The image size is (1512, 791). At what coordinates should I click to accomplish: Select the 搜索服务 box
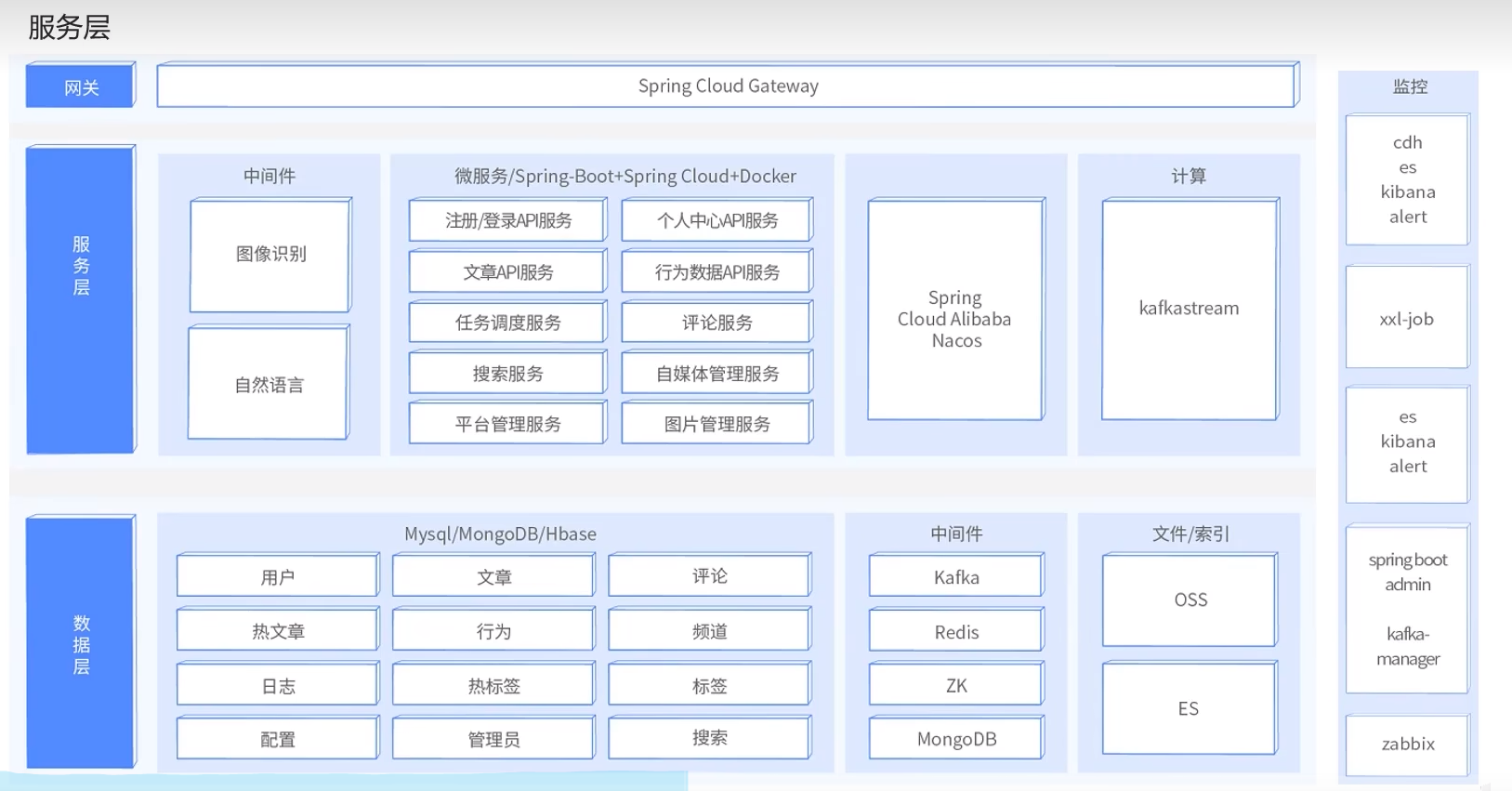click(508, 373)
